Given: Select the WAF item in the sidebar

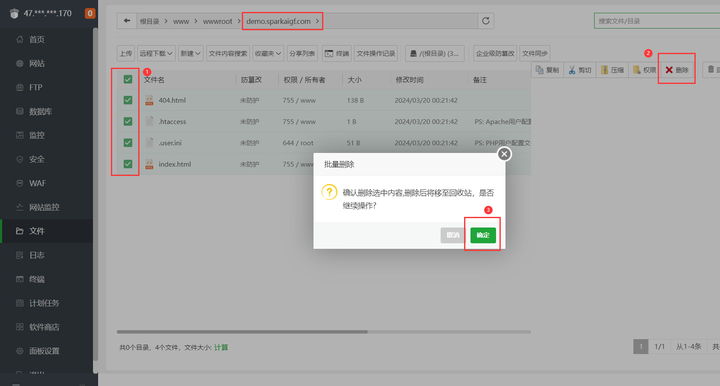Looking at the screenshot, I should tap(37, 183).
